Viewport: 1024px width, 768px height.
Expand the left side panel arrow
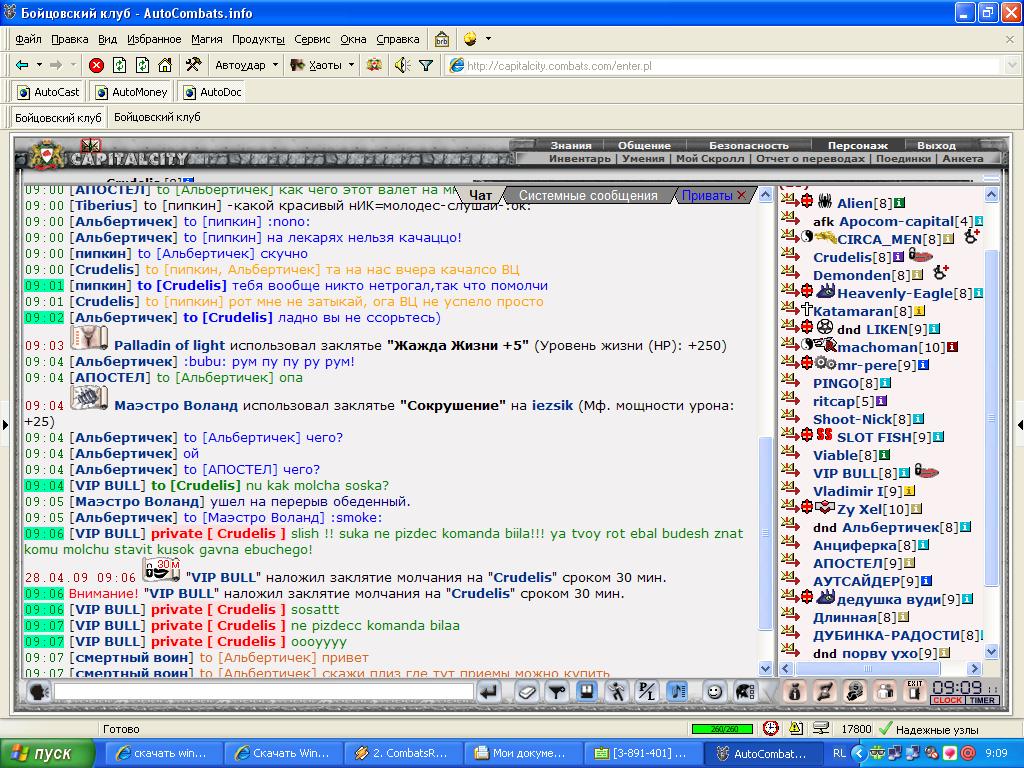[x=5, y=425]
